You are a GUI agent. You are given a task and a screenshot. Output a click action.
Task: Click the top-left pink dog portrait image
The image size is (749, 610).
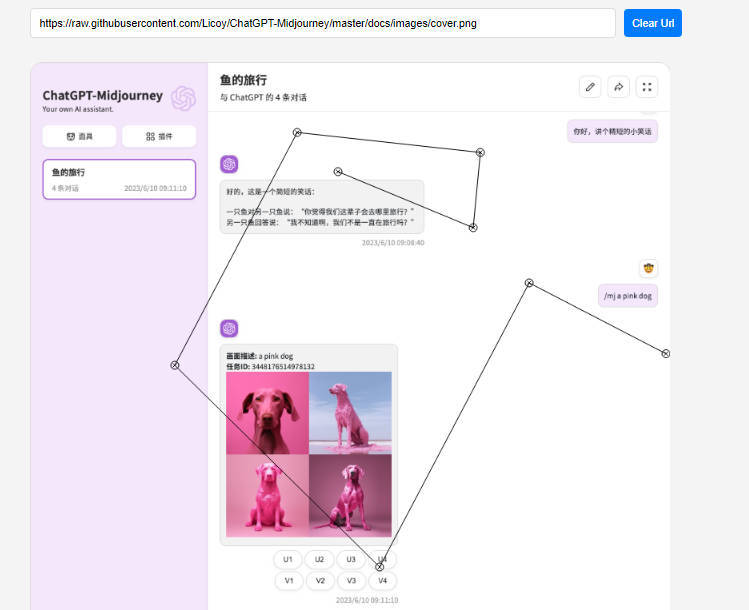267,412
